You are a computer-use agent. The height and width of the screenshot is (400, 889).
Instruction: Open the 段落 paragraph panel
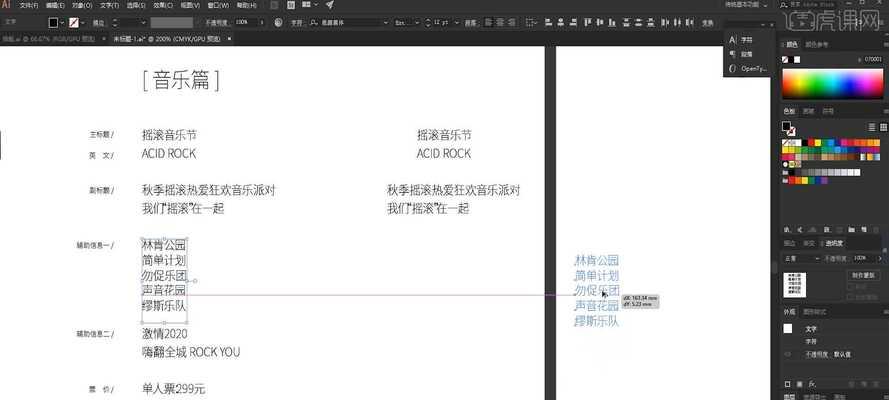(747, 54)
